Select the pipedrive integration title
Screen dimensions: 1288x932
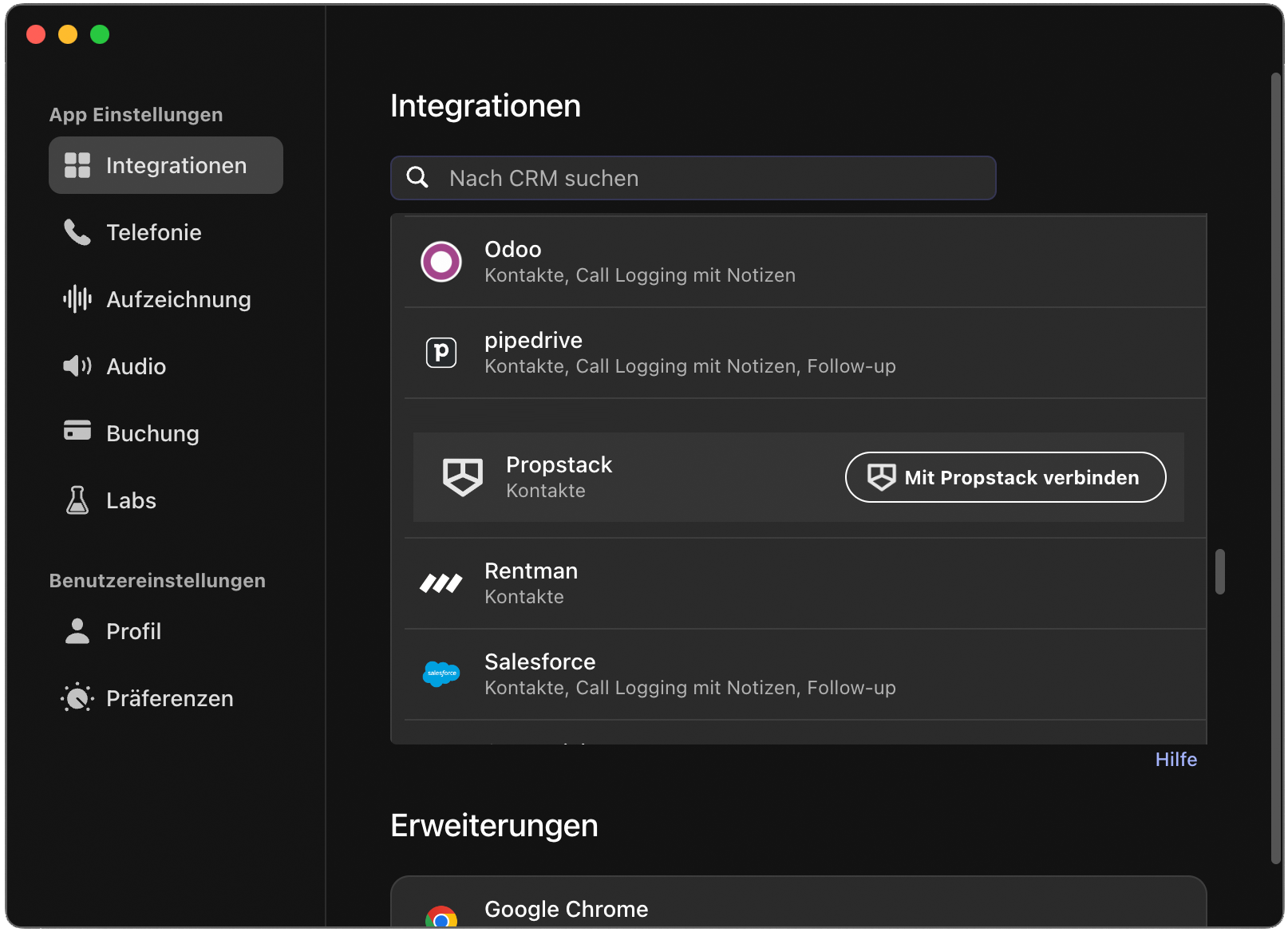(534, 340)
